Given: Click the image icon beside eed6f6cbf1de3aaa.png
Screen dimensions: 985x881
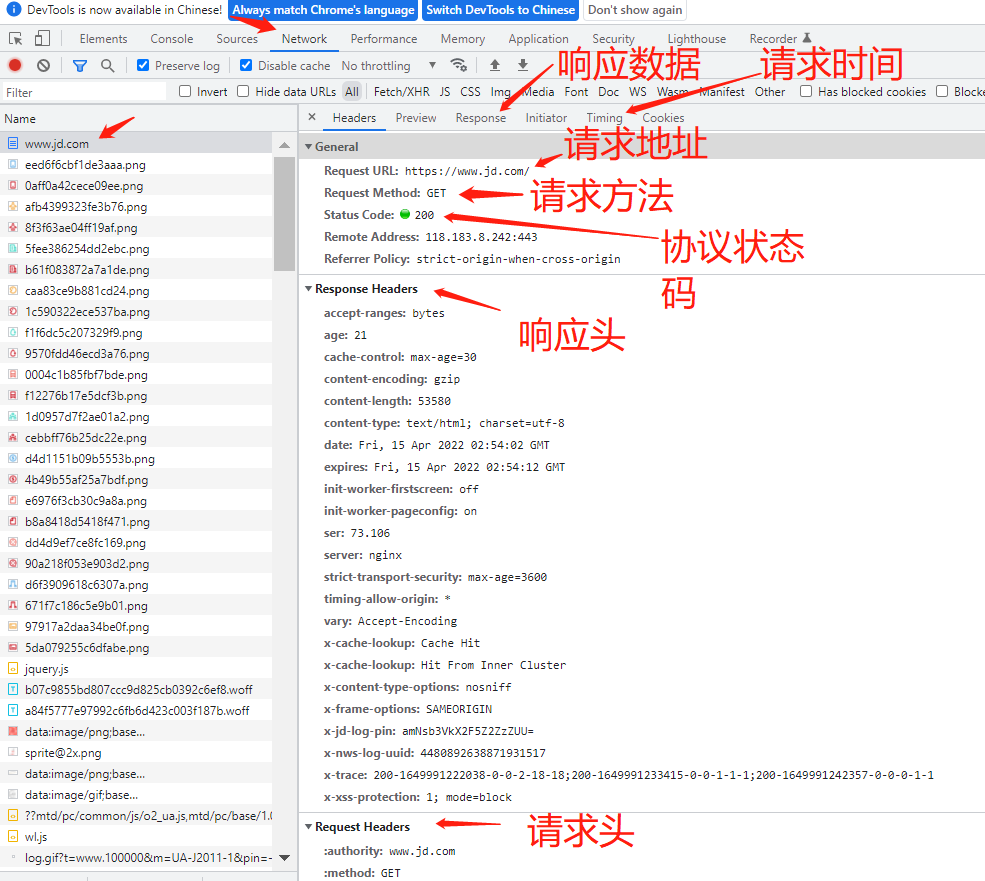Looking at the screenshot, I should [x=13, y=165].
